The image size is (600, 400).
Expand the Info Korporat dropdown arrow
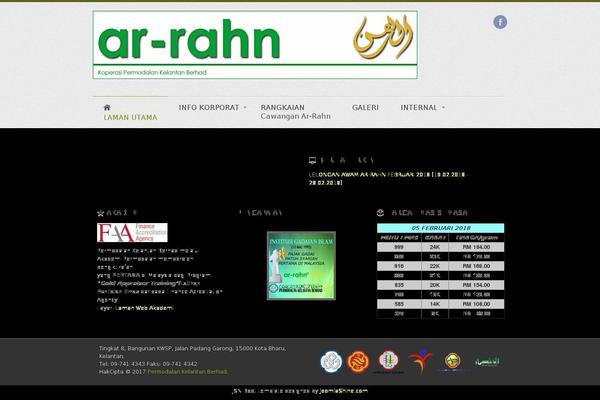[245, 108]
